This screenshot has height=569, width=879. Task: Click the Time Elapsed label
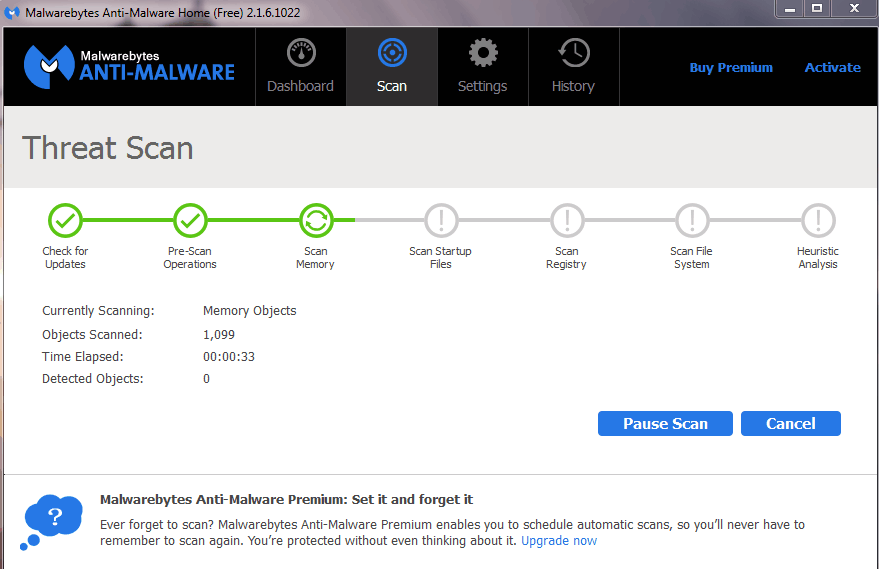pos(82,357)
